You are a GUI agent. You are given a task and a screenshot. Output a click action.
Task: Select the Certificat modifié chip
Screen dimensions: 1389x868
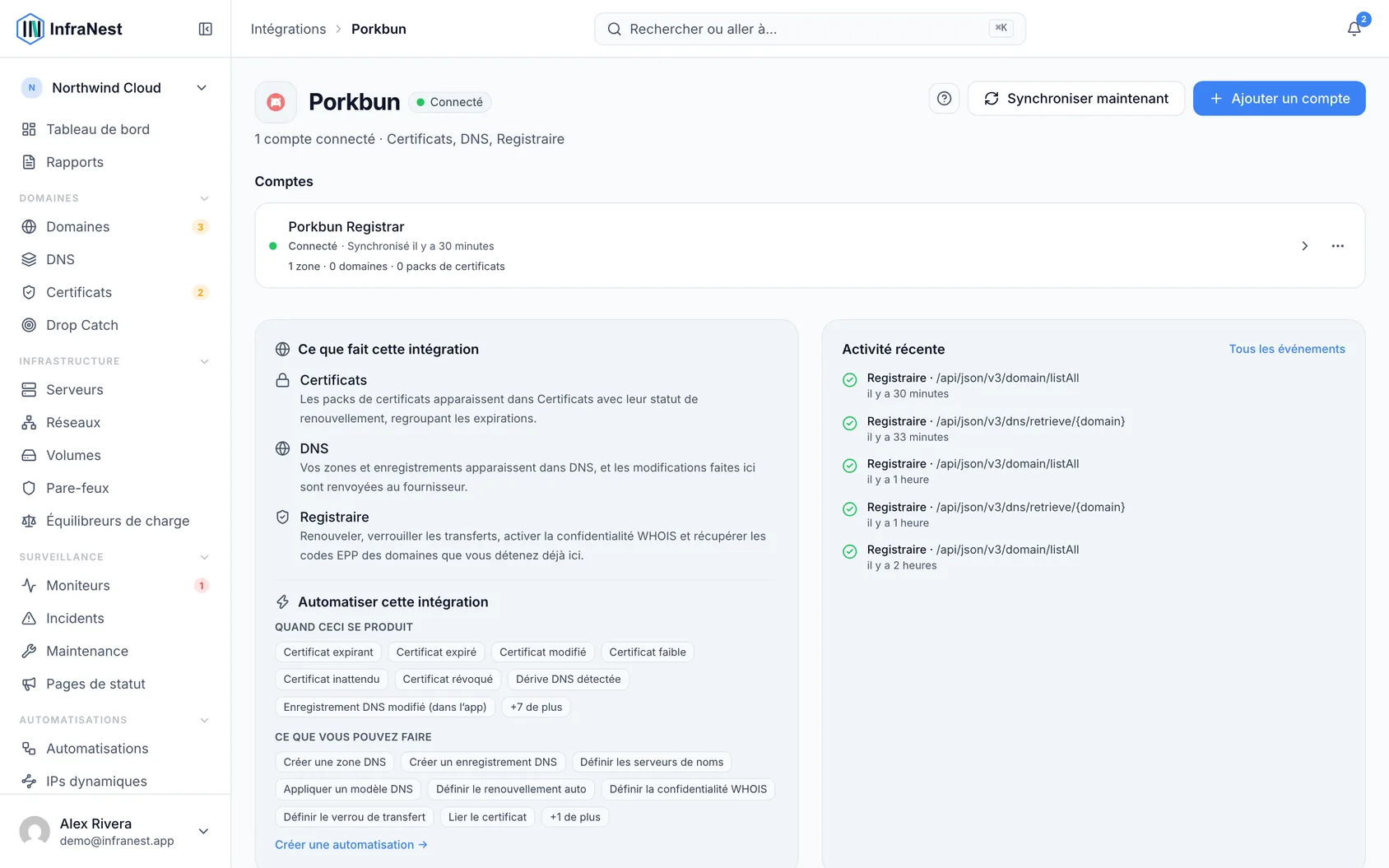543,652
